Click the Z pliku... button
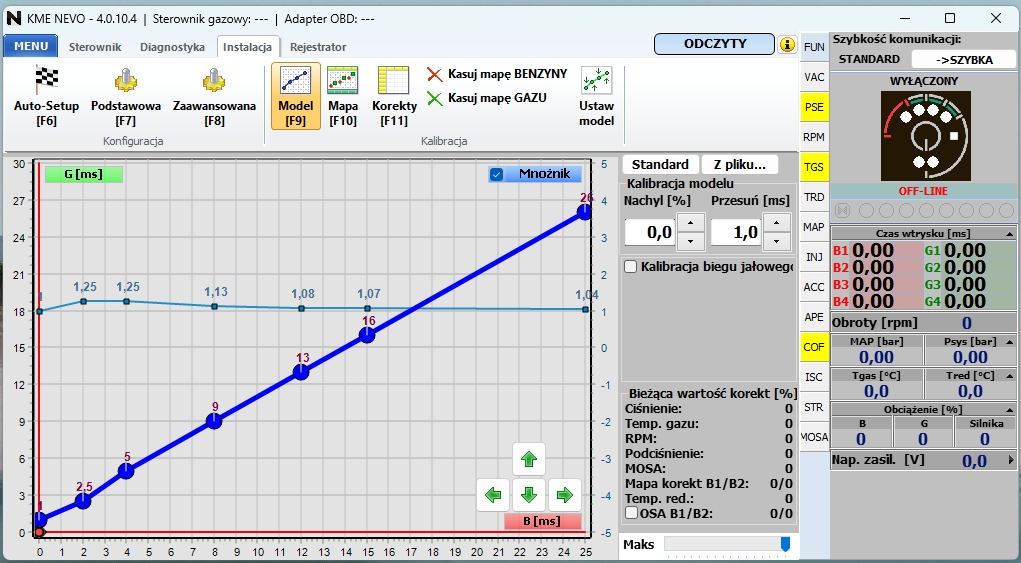Screen dimensions: 1021x563 (x=739, y=164)
